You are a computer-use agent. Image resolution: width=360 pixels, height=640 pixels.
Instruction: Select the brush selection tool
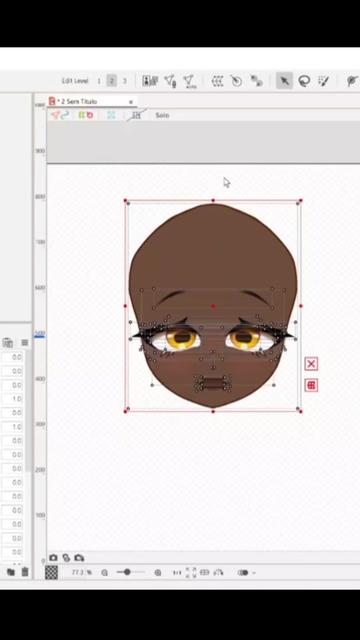click(324, 81)
